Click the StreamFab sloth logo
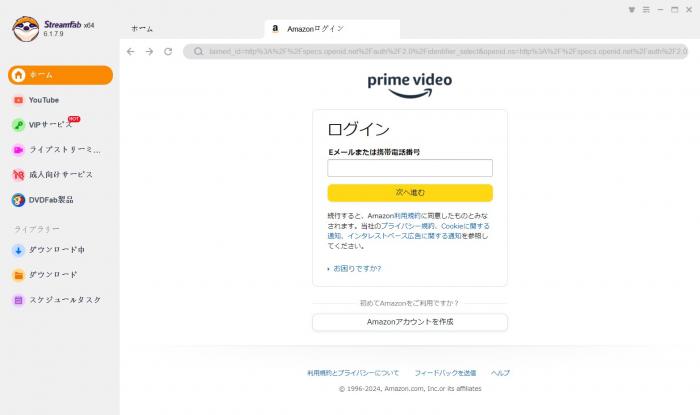Screen dimensions: 700x415 pos(25,29)
